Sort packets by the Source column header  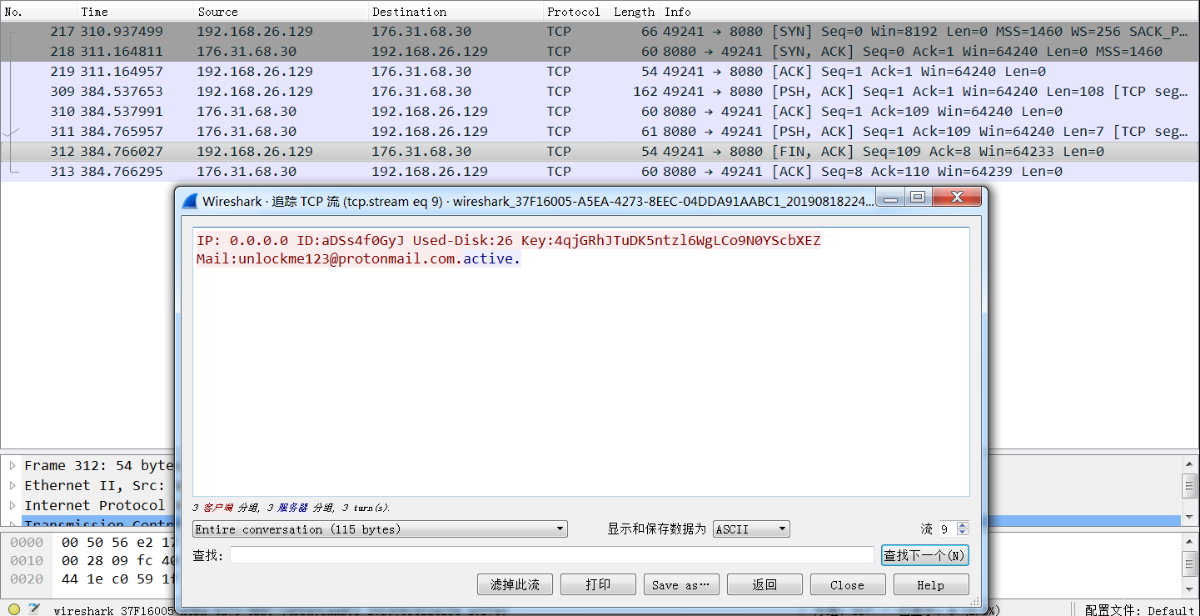click(x=281, y=12)
